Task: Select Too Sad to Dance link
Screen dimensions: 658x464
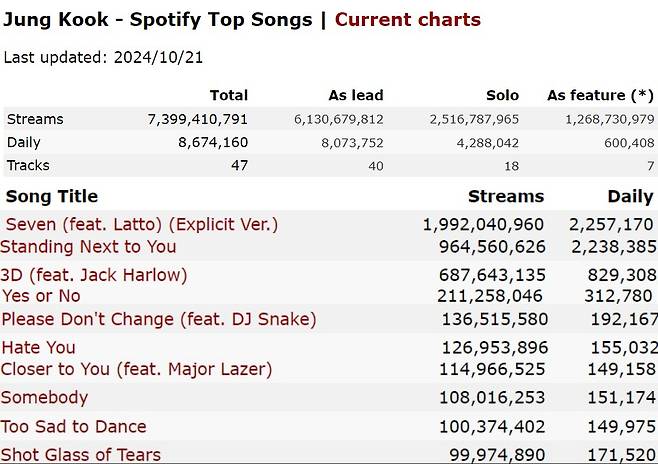Action: pos(73,427)
